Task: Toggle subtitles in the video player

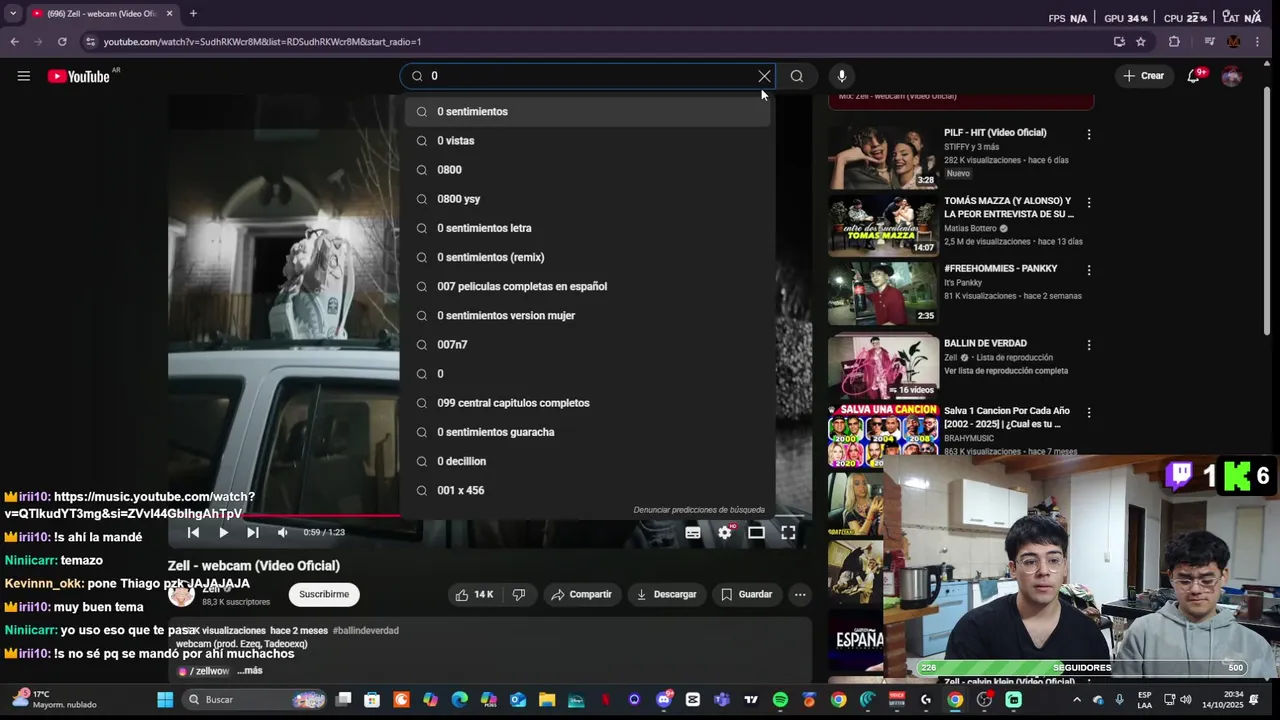Action: point(693,533)
